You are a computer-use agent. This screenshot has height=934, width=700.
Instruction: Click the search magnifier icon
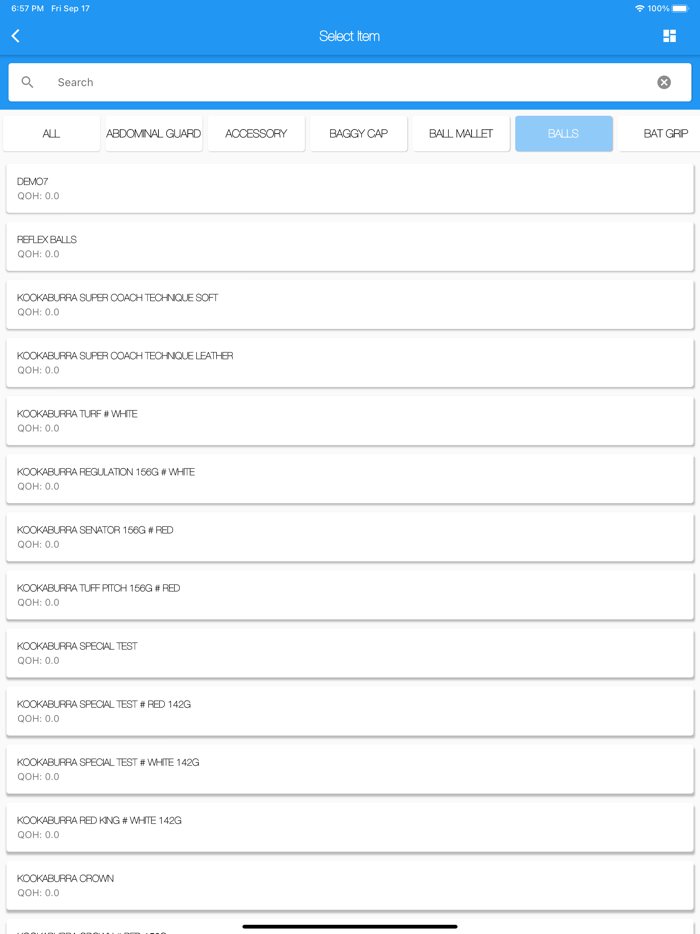[27, 82]
